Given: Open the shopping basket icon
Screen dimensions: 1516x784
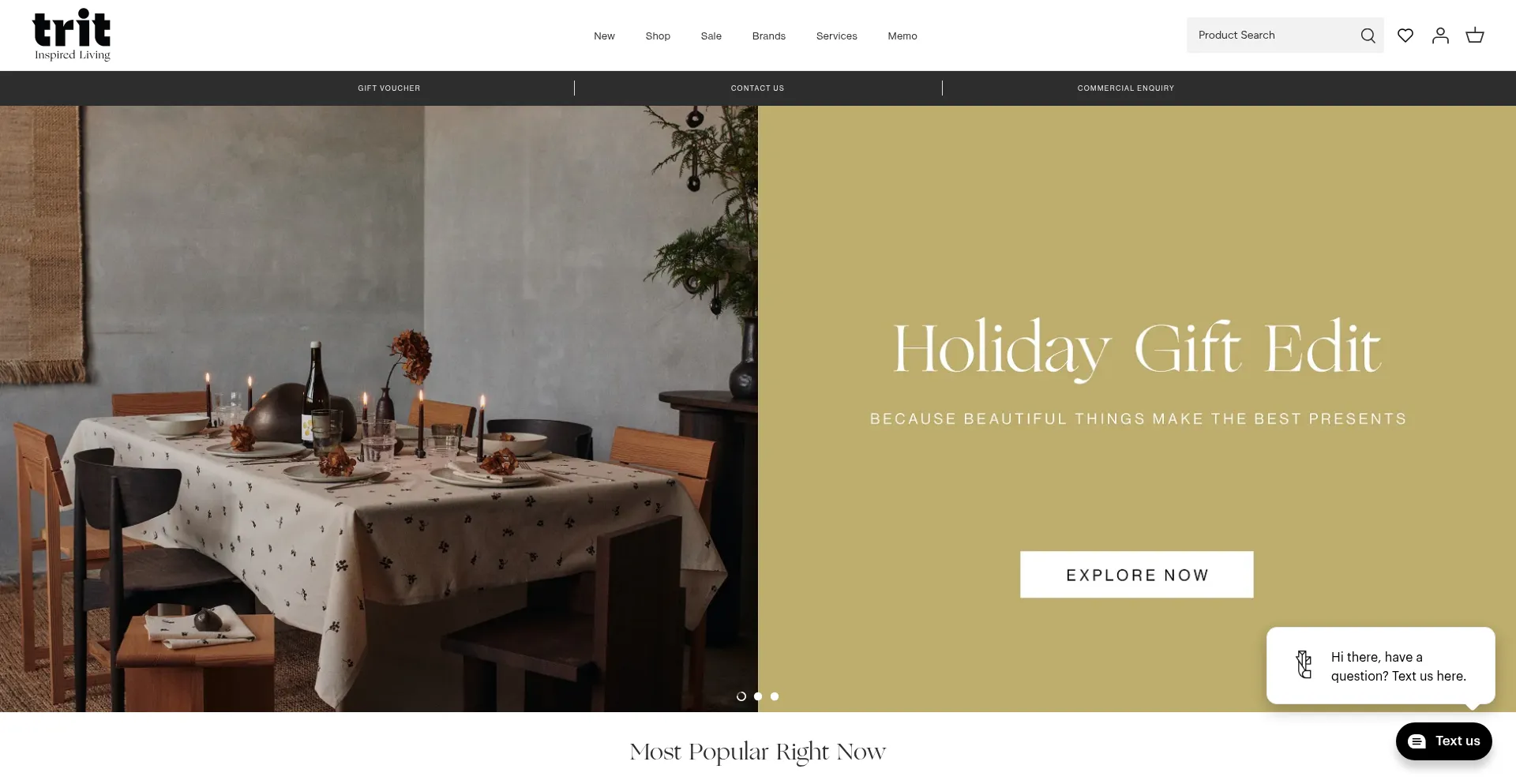Looking at the screenshot, I should click(1475, 36).
